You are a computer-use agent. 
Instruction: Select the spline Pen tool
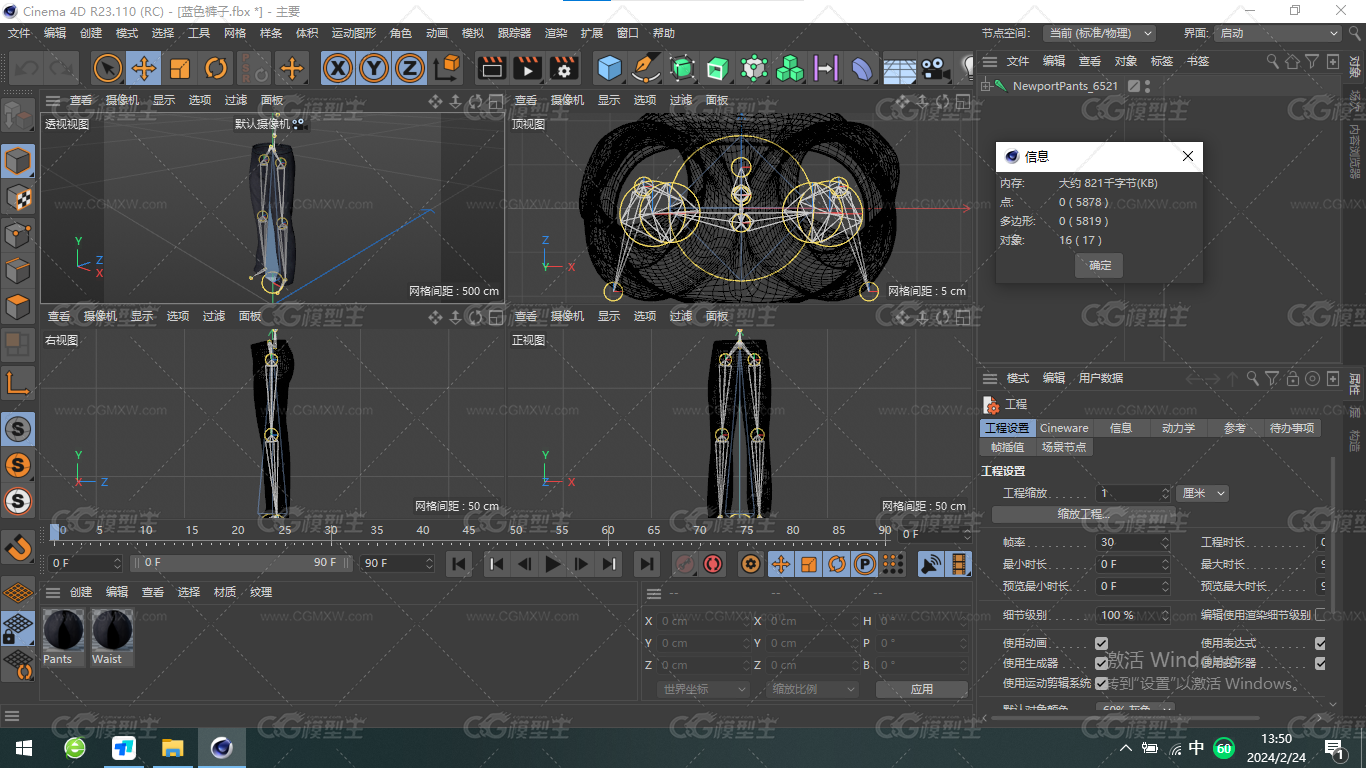(x=646, y=68)
